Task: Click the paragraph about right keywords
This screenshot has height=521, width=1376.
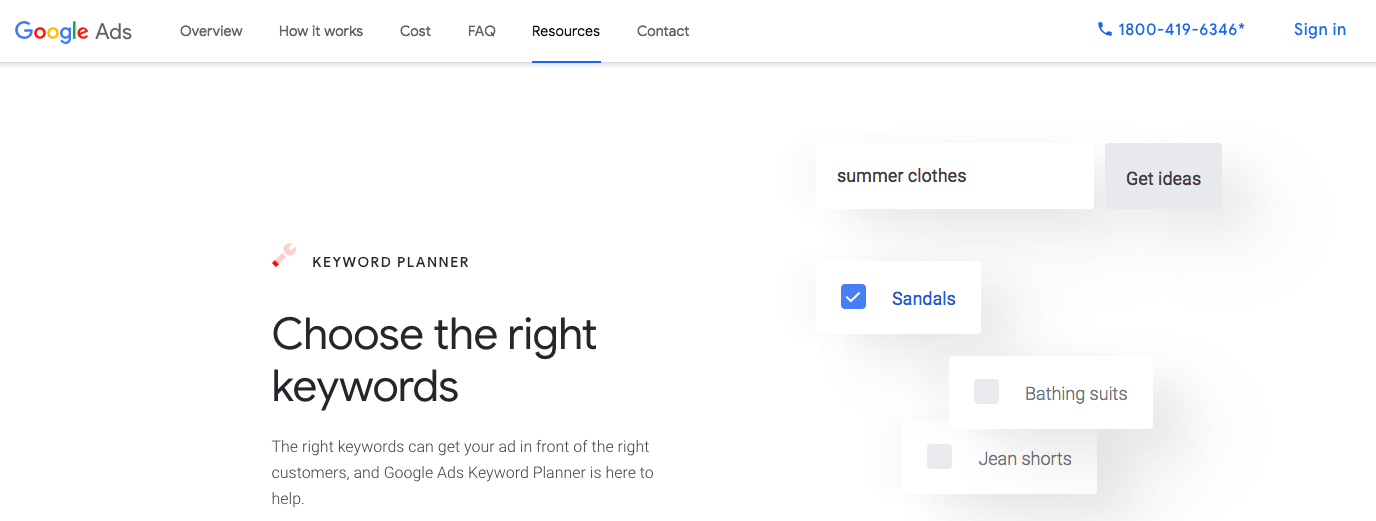Action: click(463, 472)
